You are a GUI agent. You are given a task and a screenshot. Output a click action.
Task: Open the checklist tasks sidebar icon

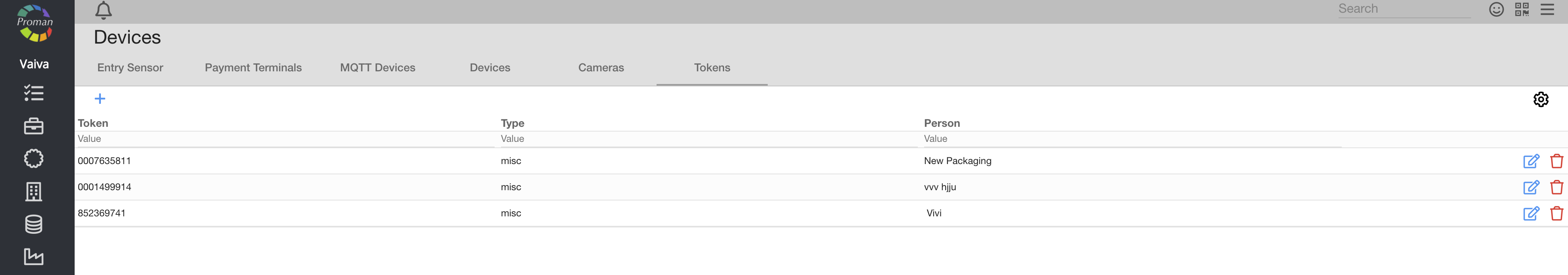pyautogui.click(x=33, y=93)
